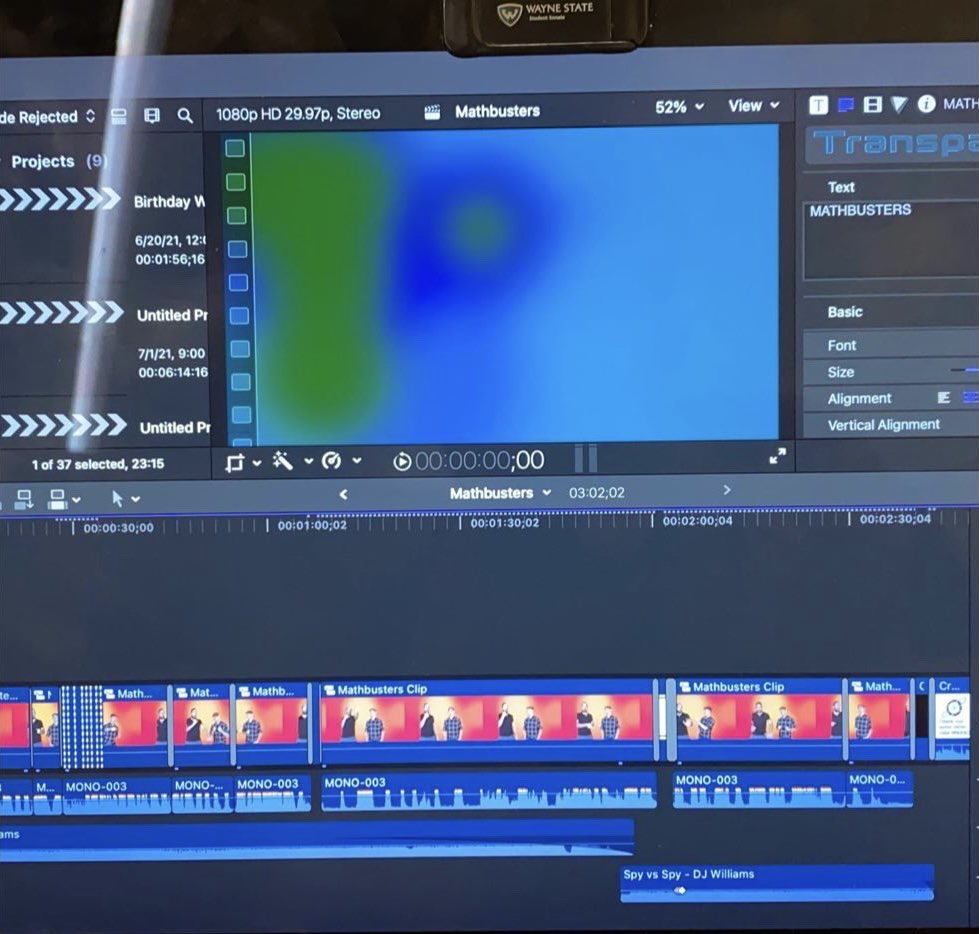Click the 00:01:30;02 ruler mark

click(504, 523)
